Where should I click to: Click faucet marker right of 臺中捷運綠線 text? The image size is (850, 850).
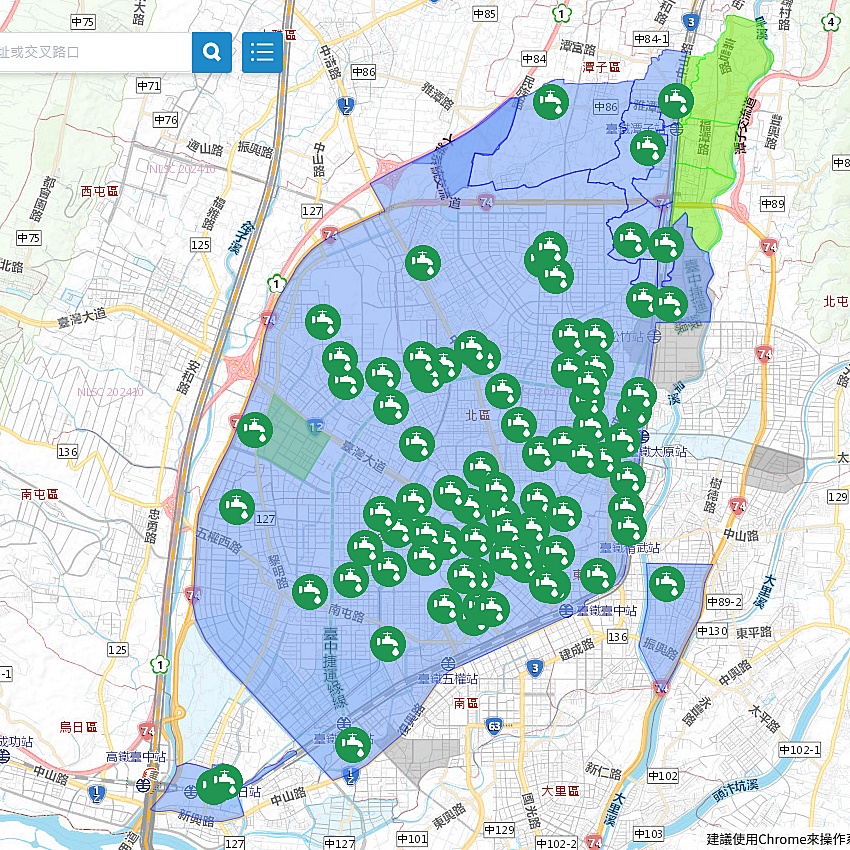pyautogui.click(x=387, y=644)
